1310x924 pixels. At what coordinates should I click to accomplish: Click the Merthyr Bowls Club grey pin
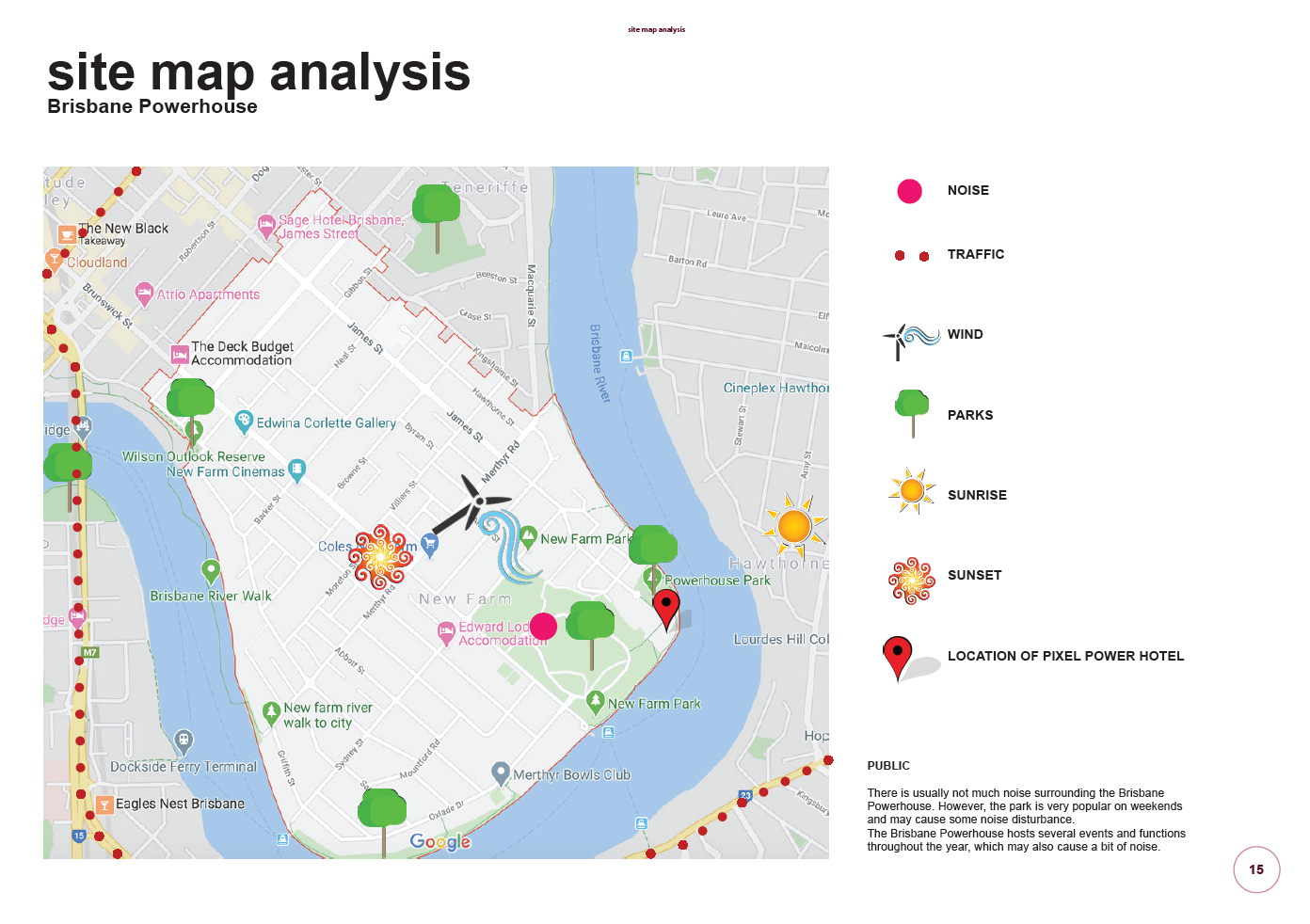[x=501, y=774]
